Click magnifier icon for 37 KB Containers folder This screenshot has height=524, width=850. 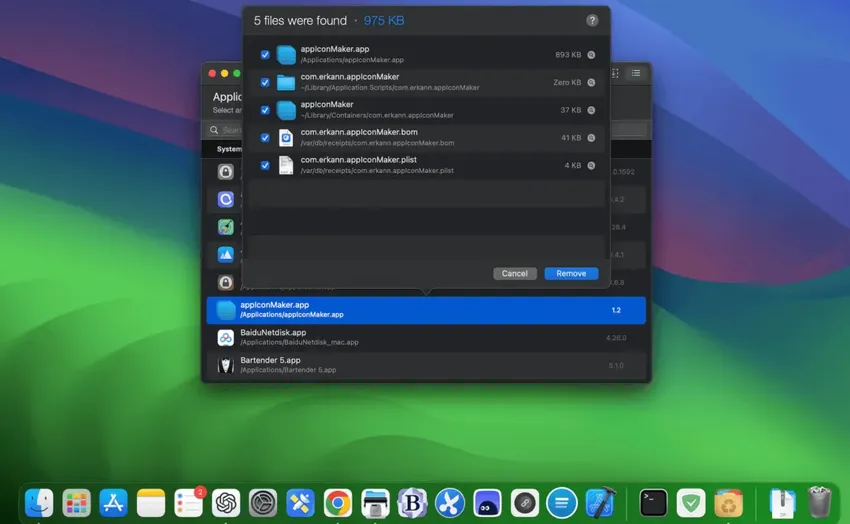point(592,110)
